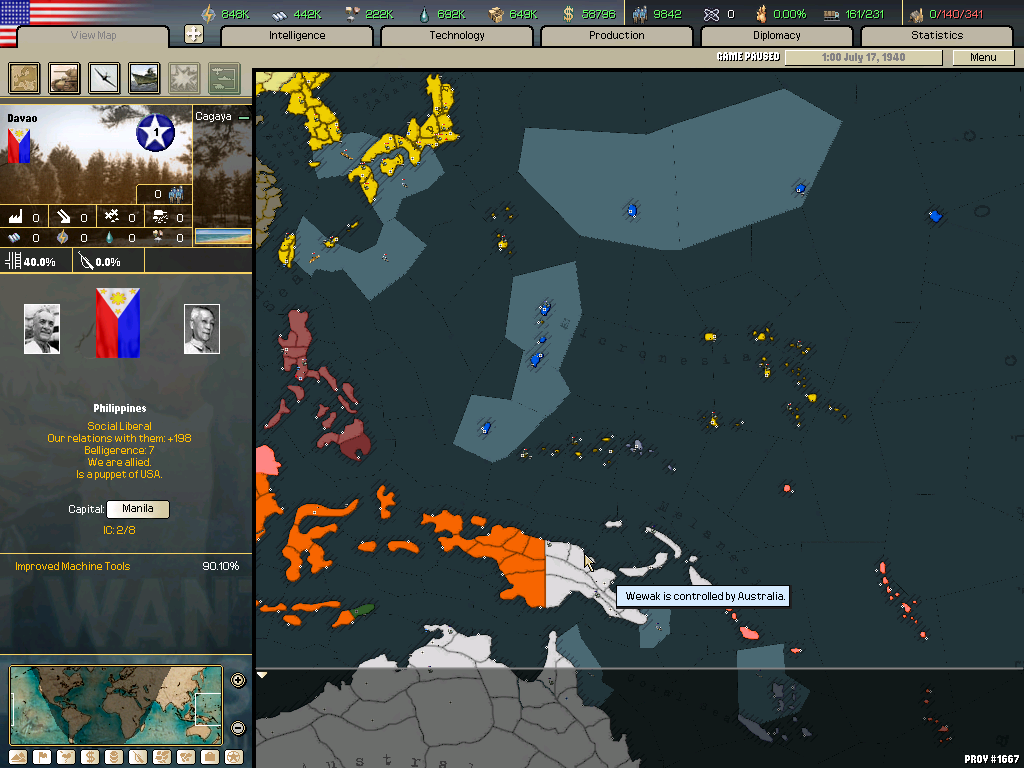Click the world minimap thumbnail
This screenshot has width=1024, height=768.
[x=116, y=705]
